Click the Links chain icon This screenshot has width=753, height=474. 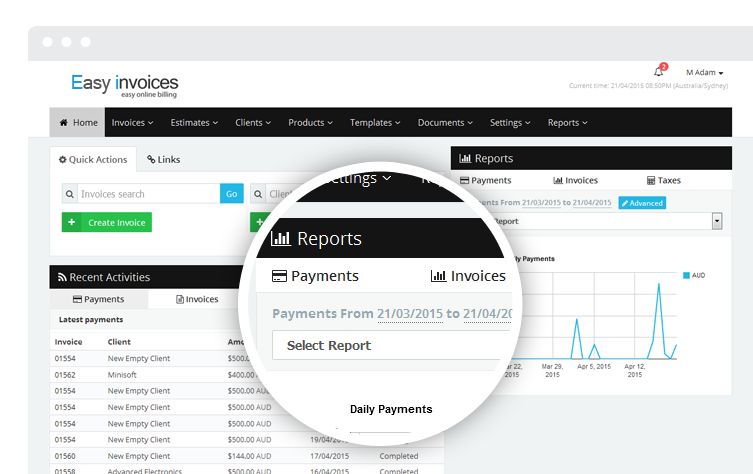(151, 160)
